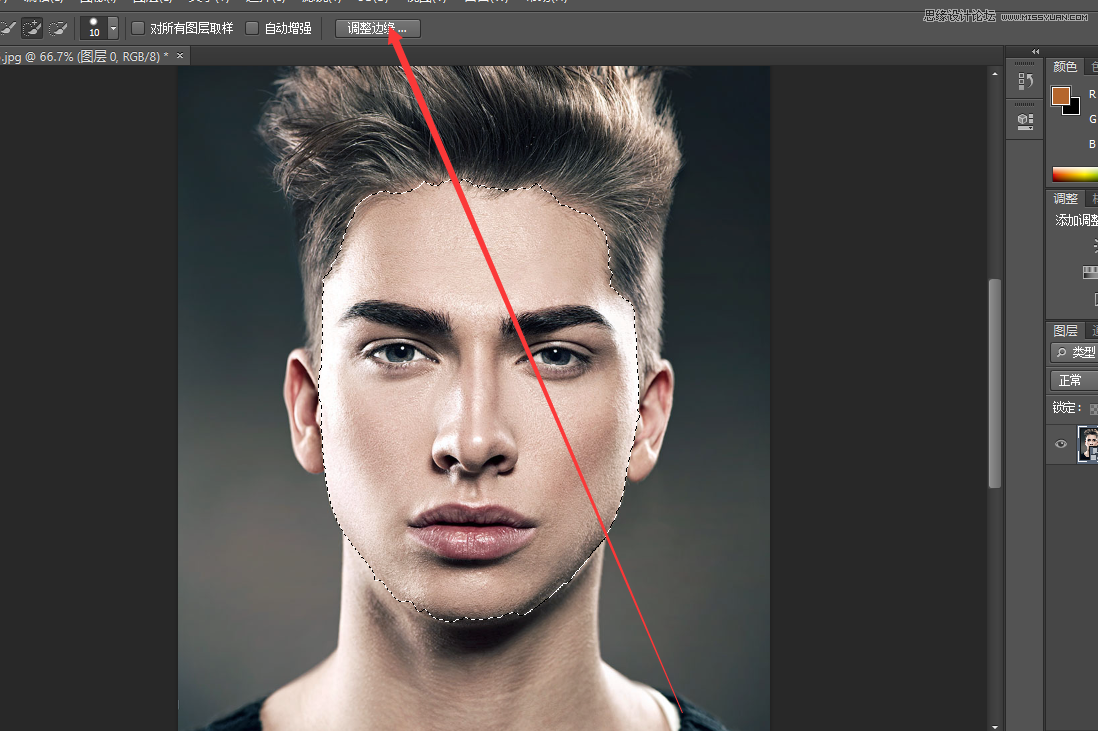1098x731 pixels.
Task: Click the canvas vertical scrollbar thumb
Action: click(994, 383)
